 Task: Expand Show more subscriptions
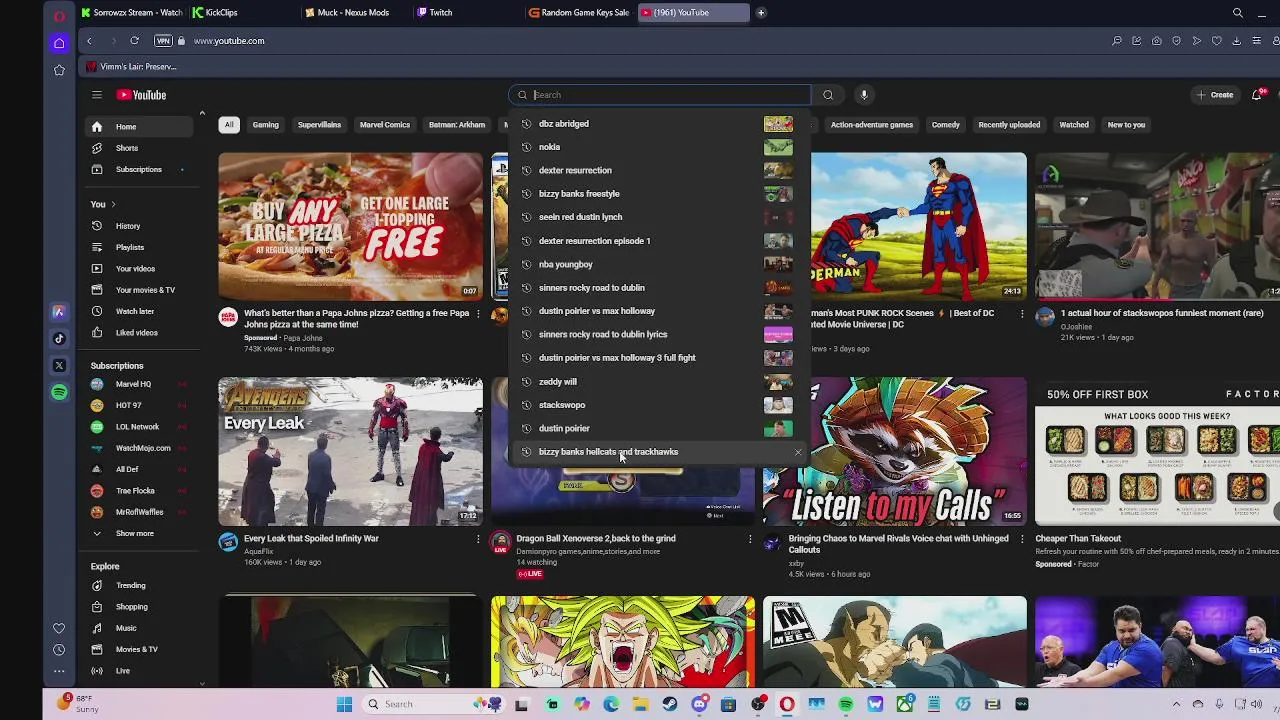(x=139, y=533)
